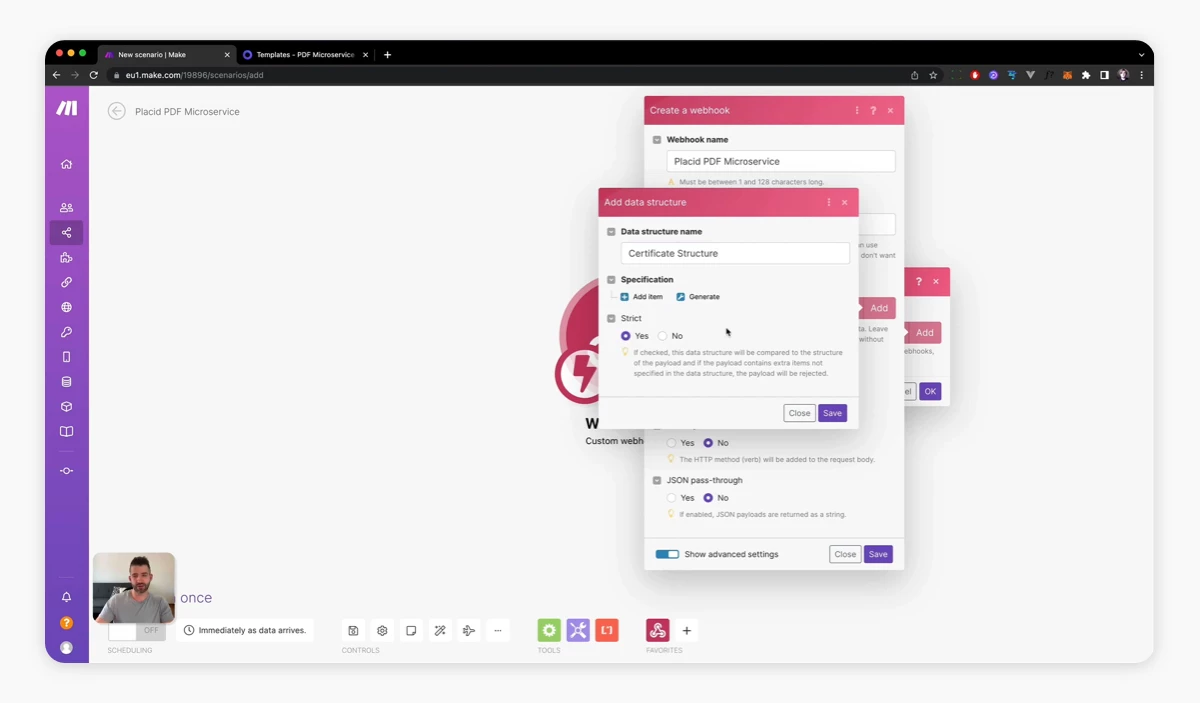This screenshot has height=703, width=1200.
Task: Select No for adding HTTP method to body
Action: pyautogui.click(x=708, y=443)
